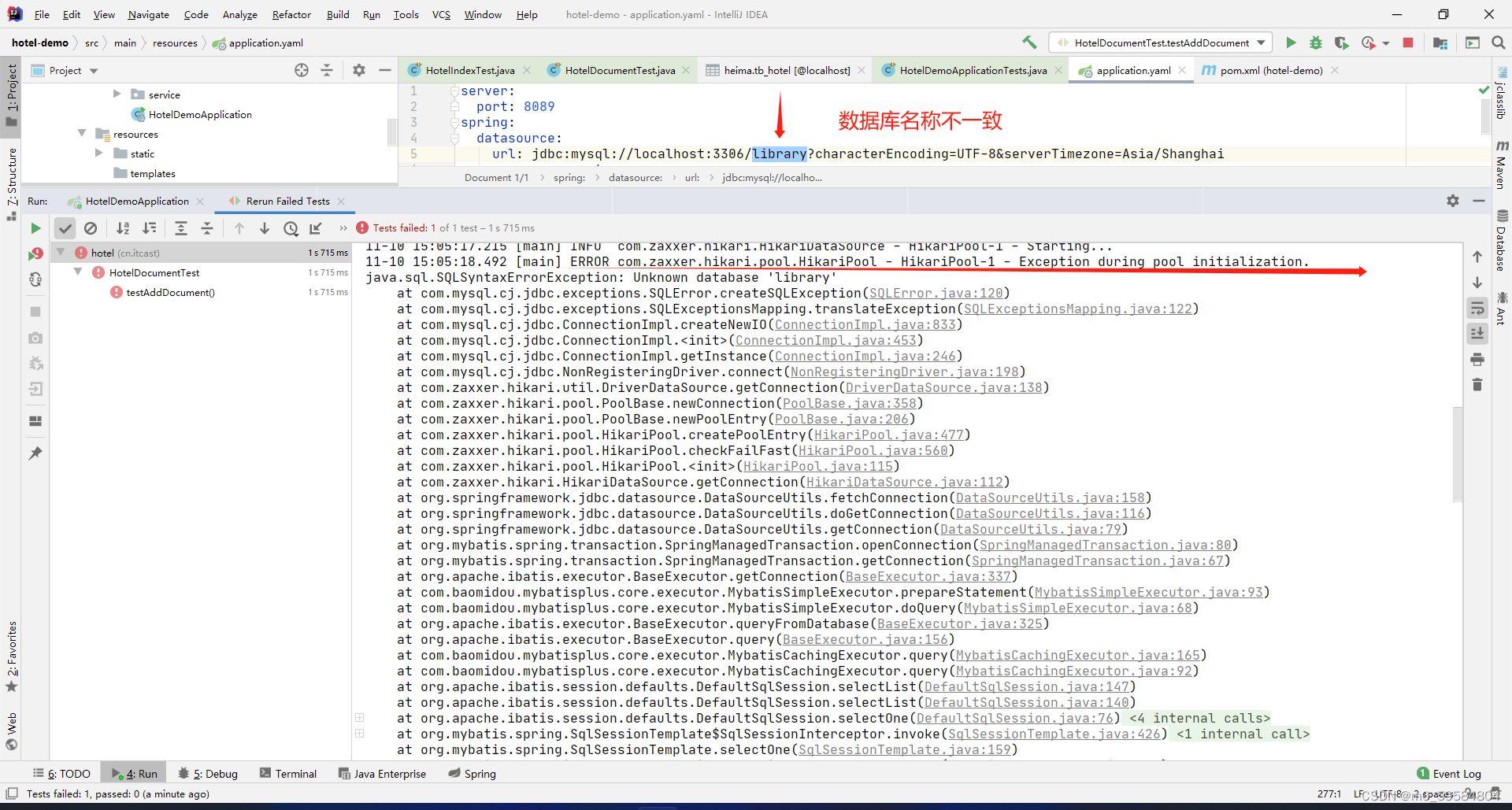Viewport: 1512px width, 810px height.
Task: Run tests with coverage shield icon
Action: click(1342, 43)
